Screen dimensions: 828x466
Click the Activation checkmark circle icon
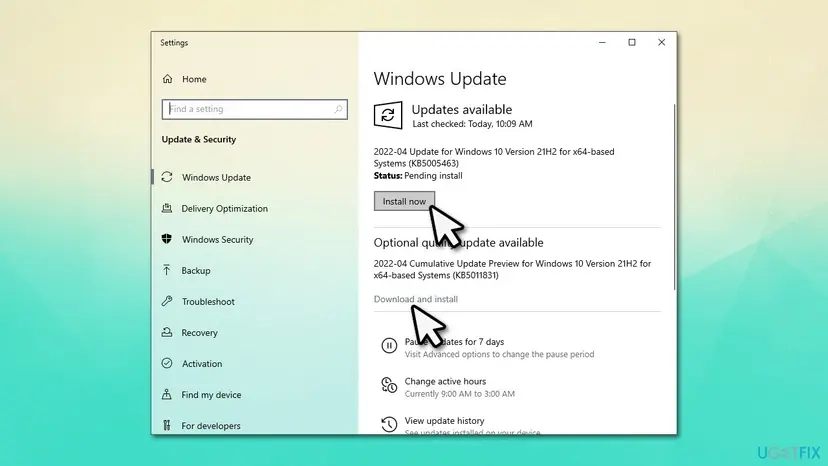[167, 363]
